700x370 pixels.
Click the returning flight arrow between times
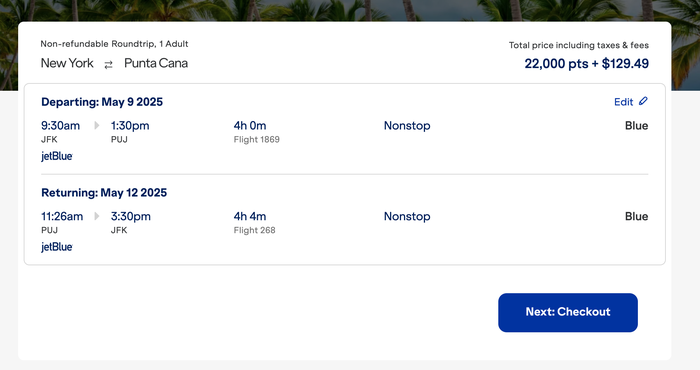tap(96, 216)
